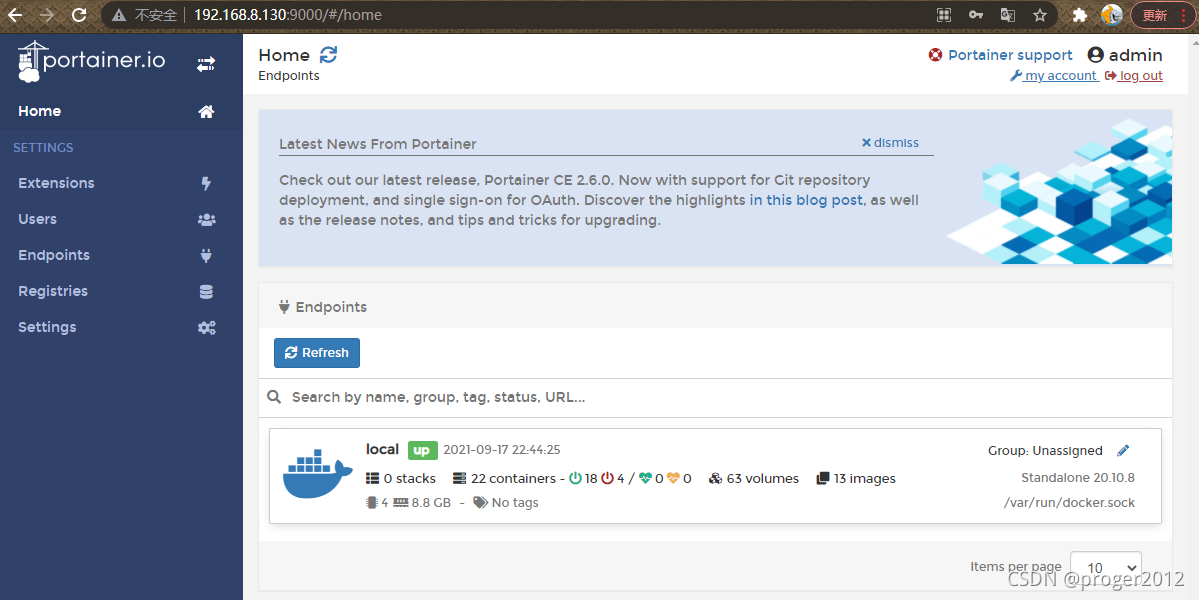
Task: Click the green up status badge
Action: tap(422, 450)
